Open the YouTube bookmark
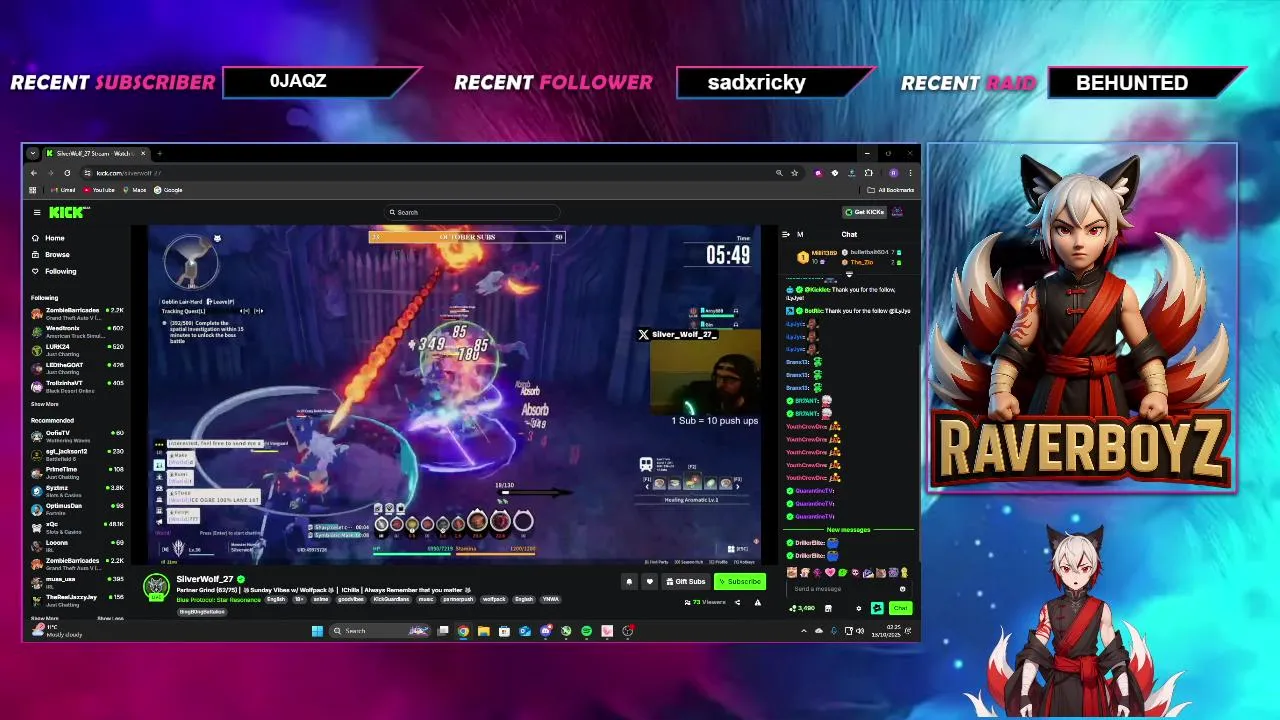1280x720 pixels. tap(99, 190)
